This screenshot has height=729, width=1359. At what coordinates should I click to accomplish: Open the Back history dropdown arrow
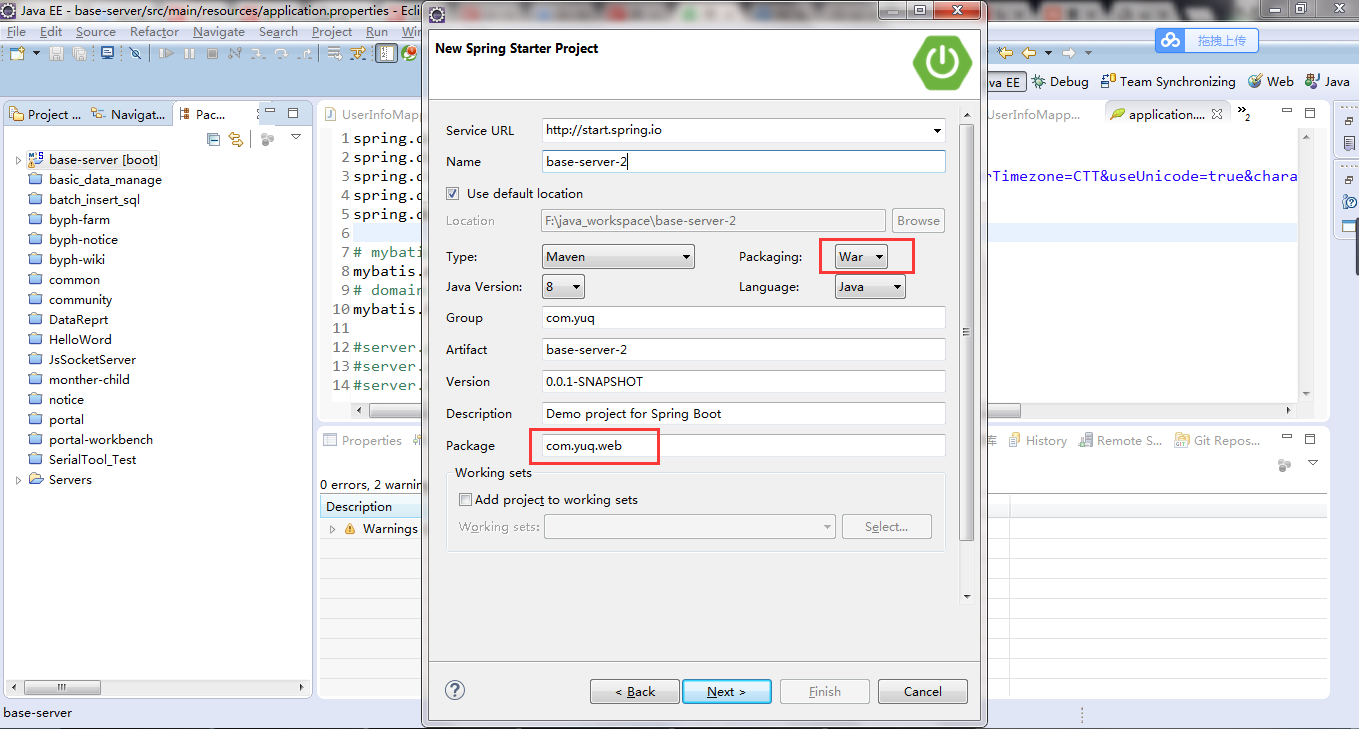point(1048,52)
